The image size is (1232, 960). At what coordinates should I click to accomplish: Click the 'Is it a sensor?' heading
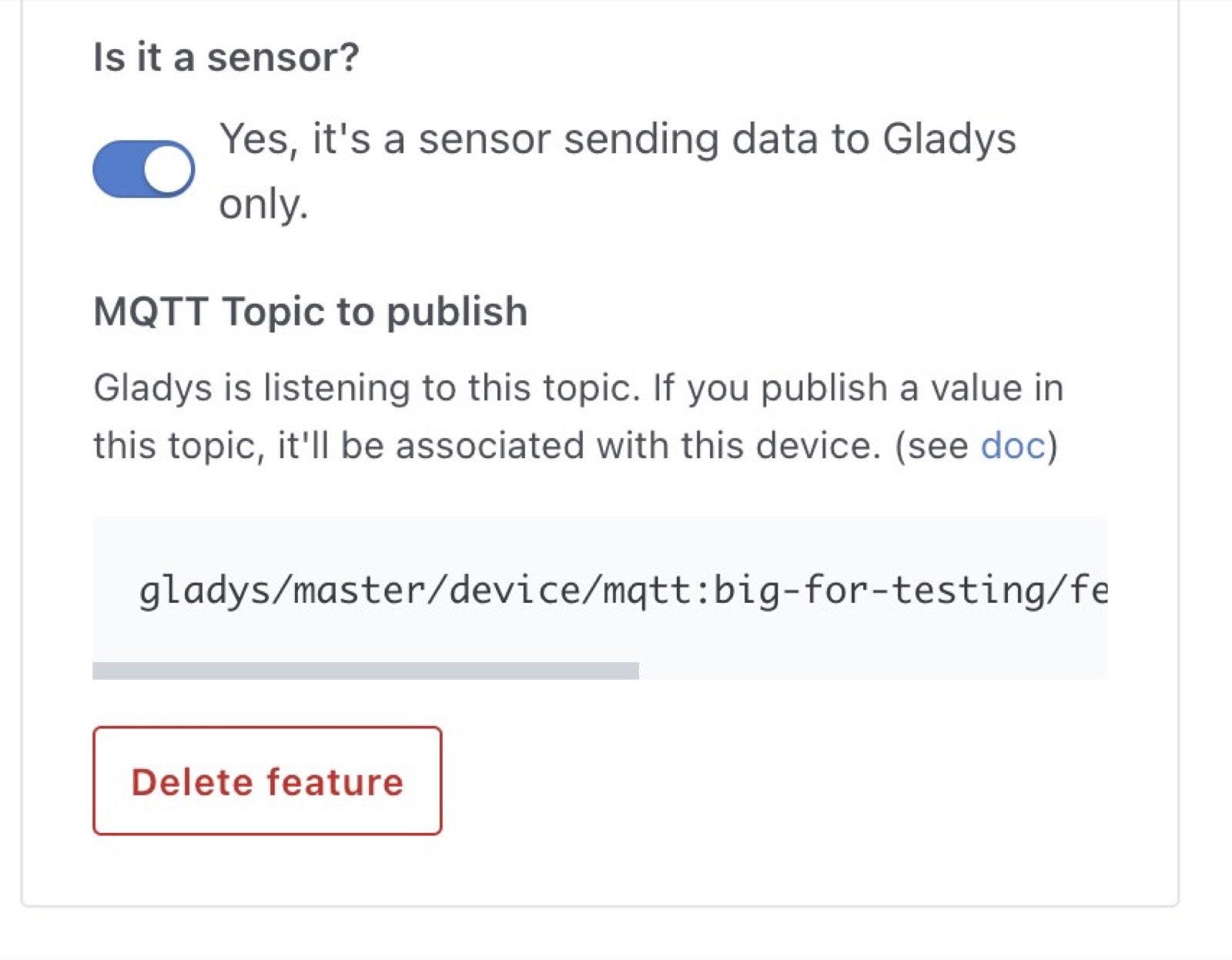point(226,55)
